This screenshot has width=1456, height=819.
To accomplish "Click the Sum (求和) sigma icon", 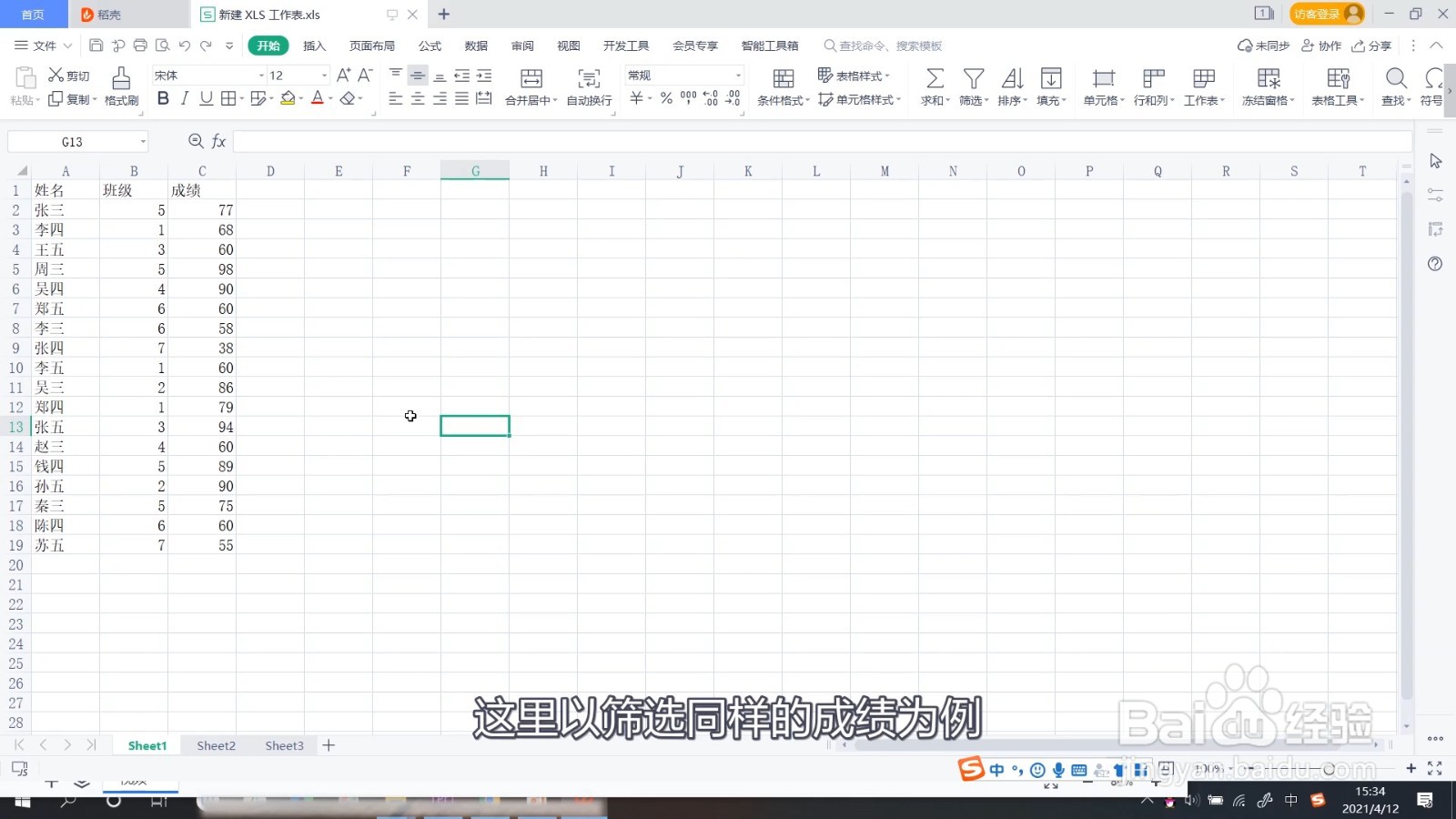I will (x=935, y=79).
